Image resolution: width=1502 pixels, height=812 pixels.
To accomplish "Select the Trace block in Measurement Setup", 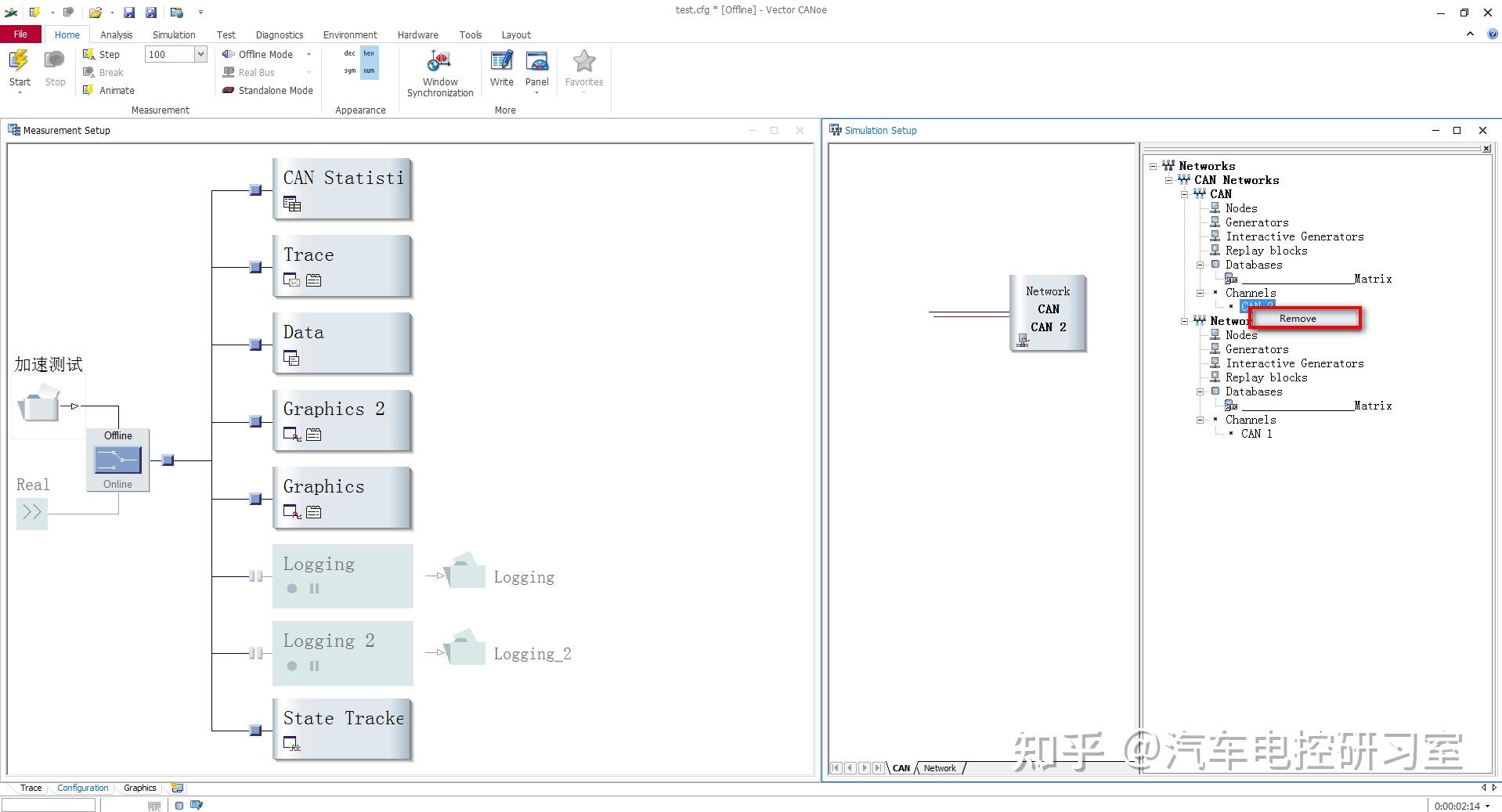I will point(342,266).
